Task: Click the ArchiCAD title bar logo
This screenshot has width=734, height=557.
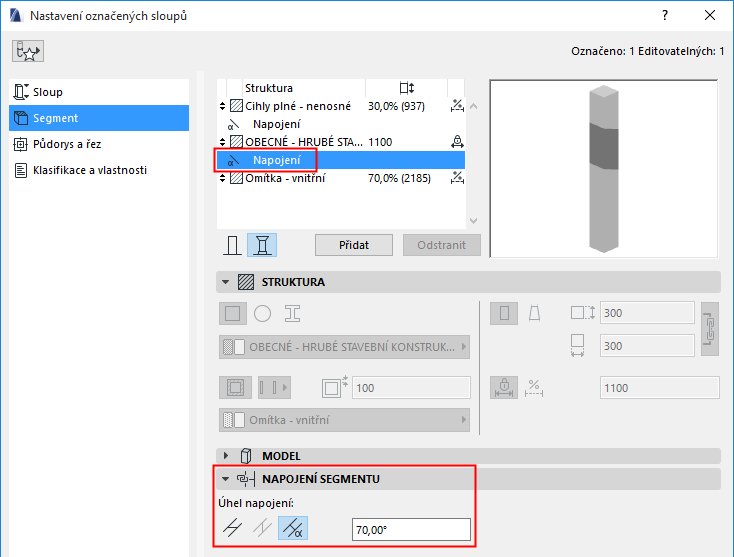Action: click(15, 15)
